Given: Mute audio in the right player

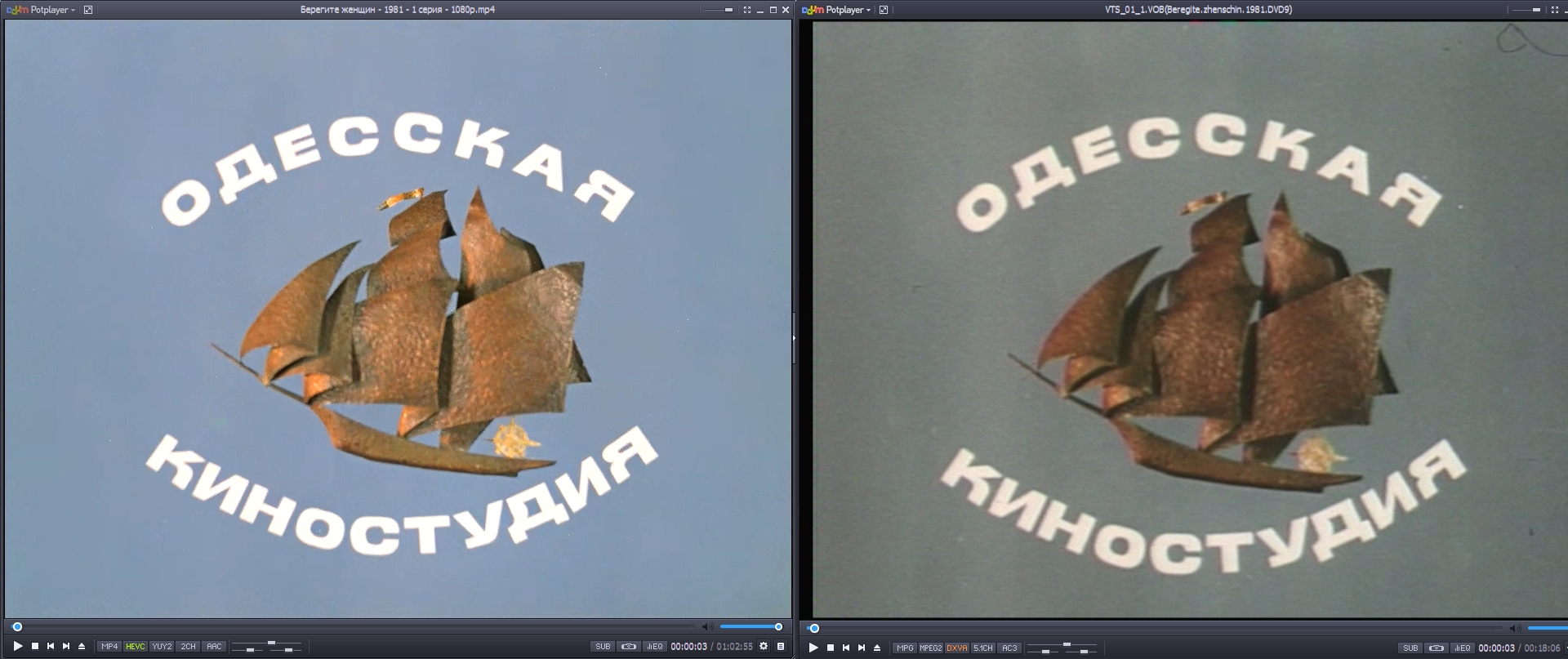Looking at the screenshot, I should 1515,628.
